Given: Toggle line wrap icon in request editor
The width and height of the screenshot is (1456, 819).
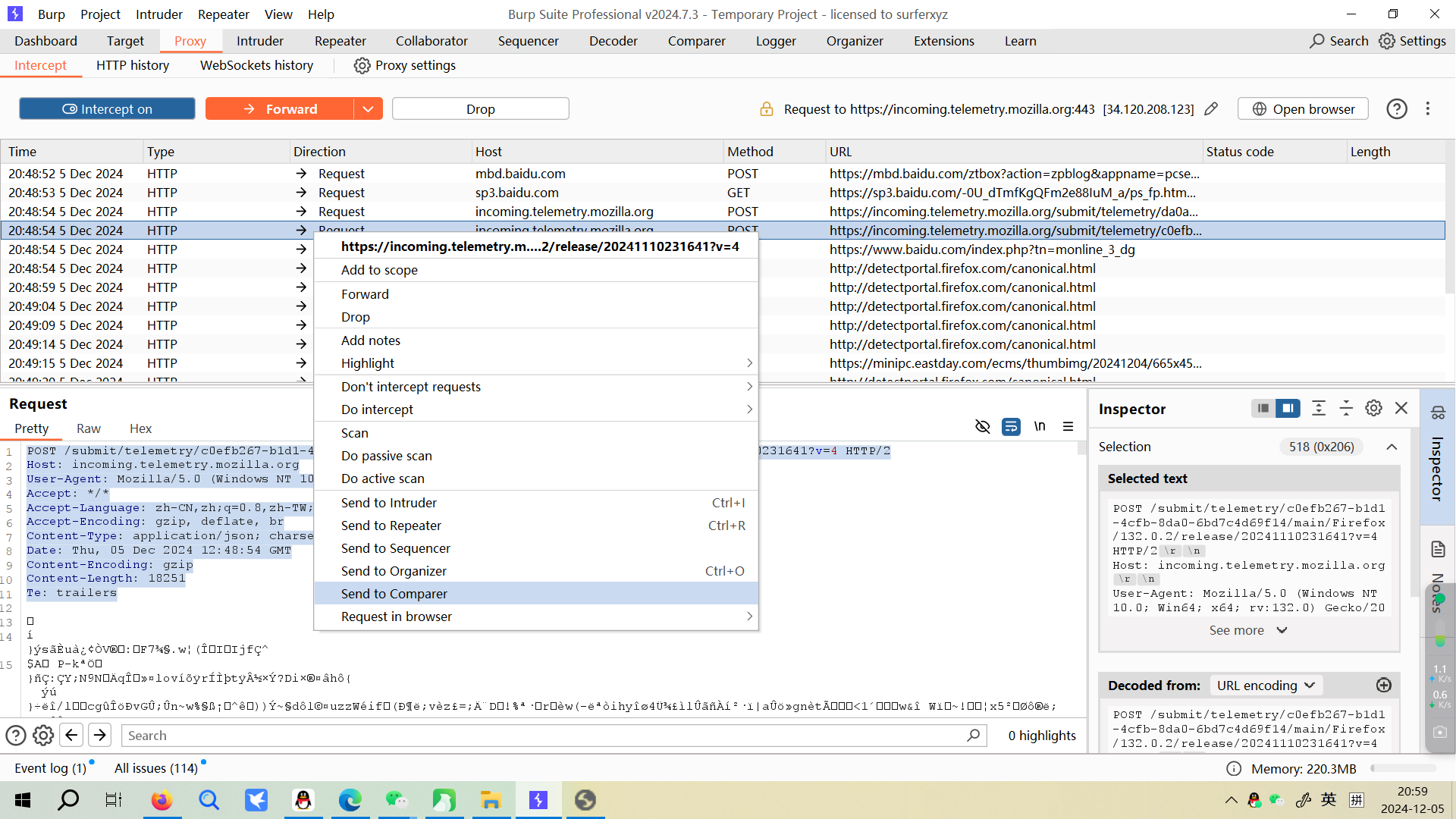Looking at the screenshot, I should coord(1011,426).
